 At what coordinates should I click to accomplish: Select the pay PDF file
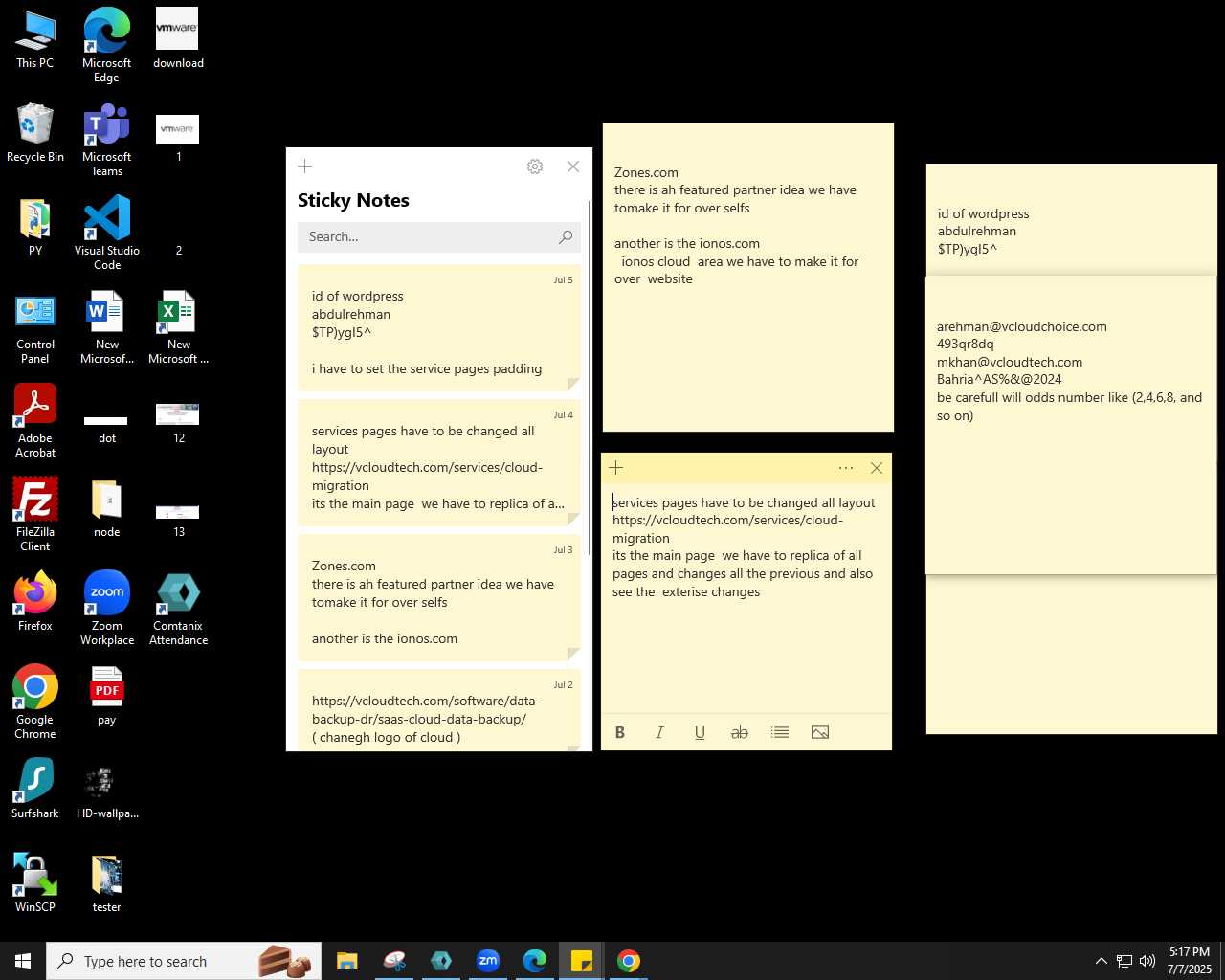[x=107, y=697]
